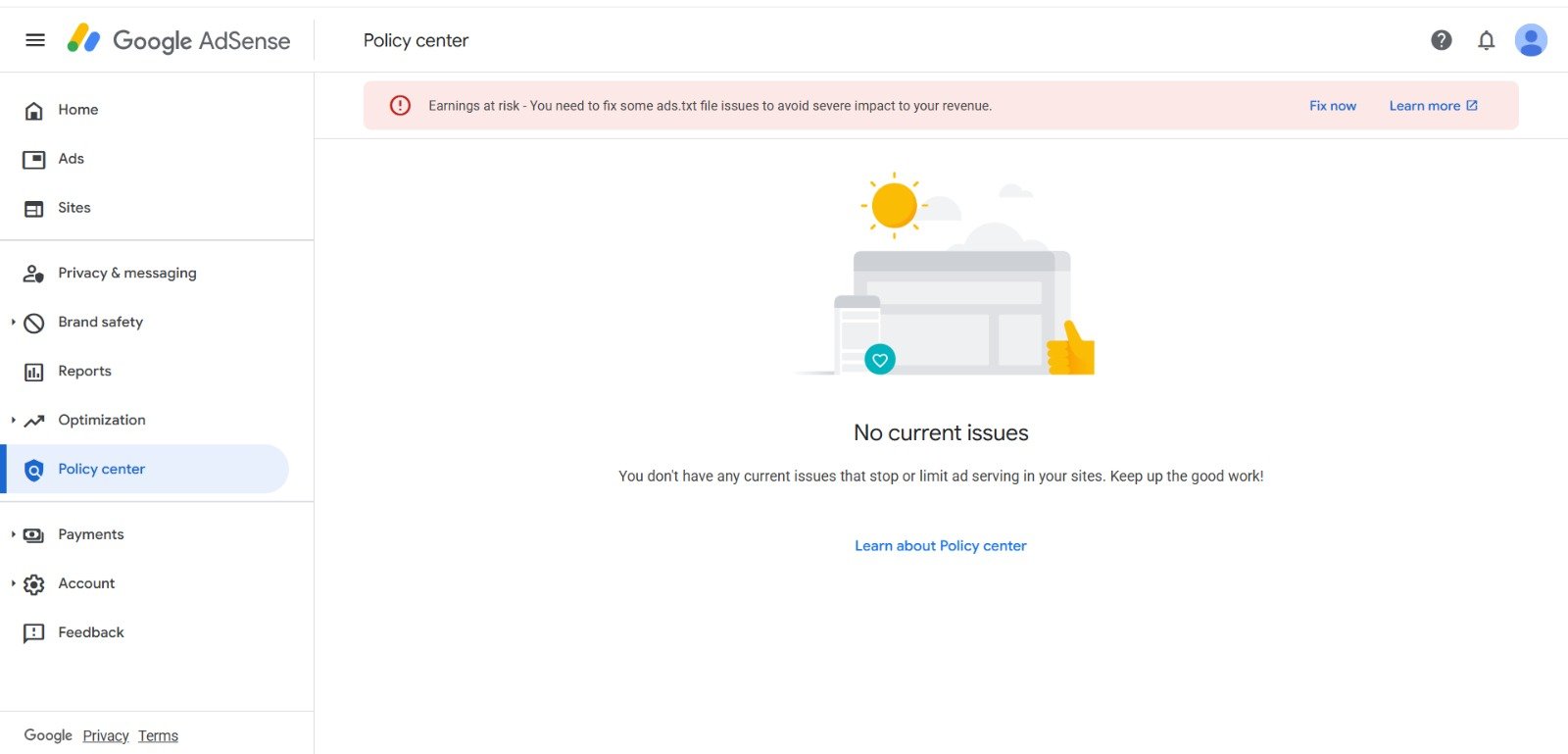The height and width of the screenshot is (754, 1568).
Task: Open the Sites page
Action: pos(73,208)
